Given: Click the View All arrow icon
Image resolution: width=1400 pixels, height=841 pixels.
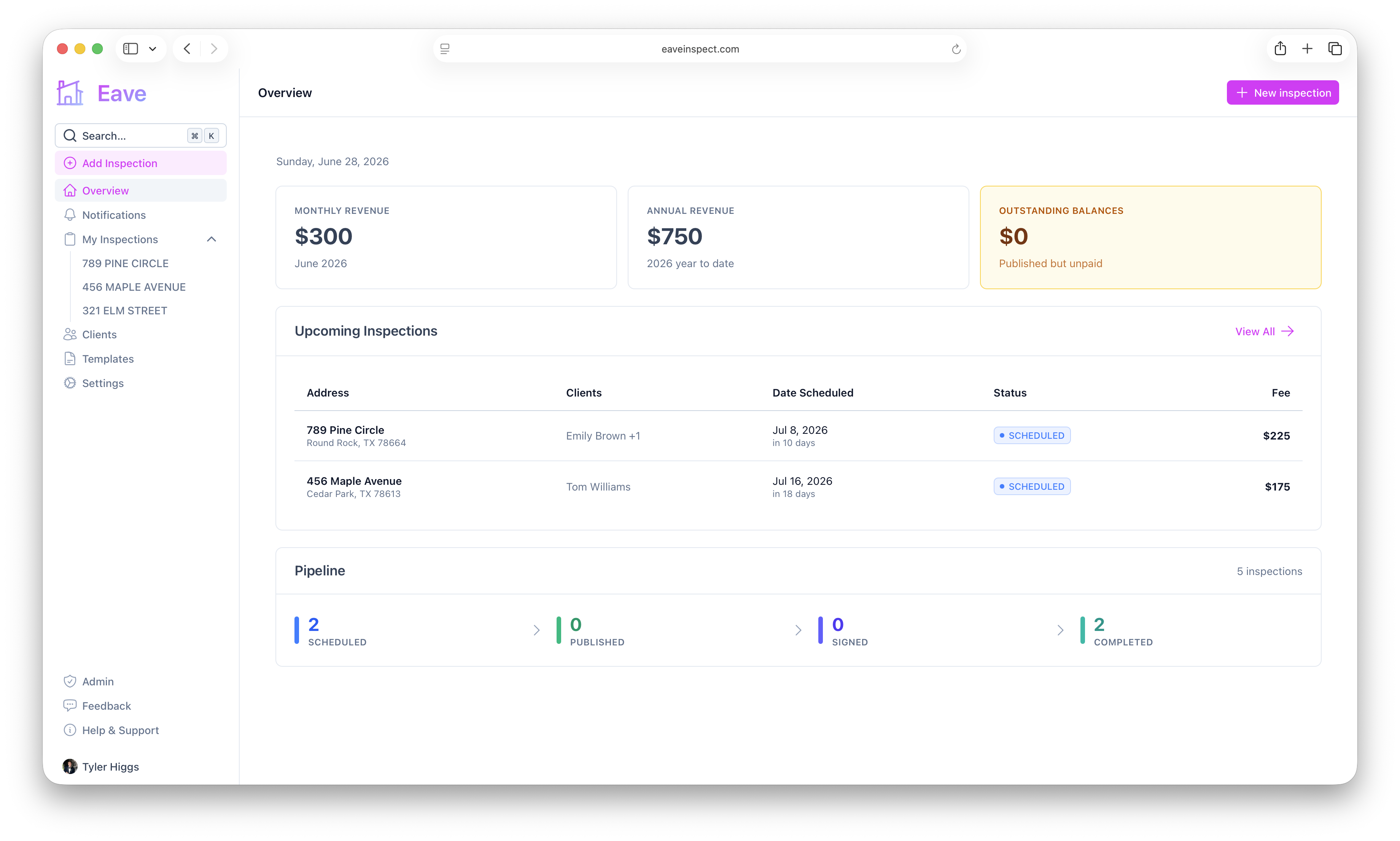Looking at the screenshot, I should coord(1287,331).
